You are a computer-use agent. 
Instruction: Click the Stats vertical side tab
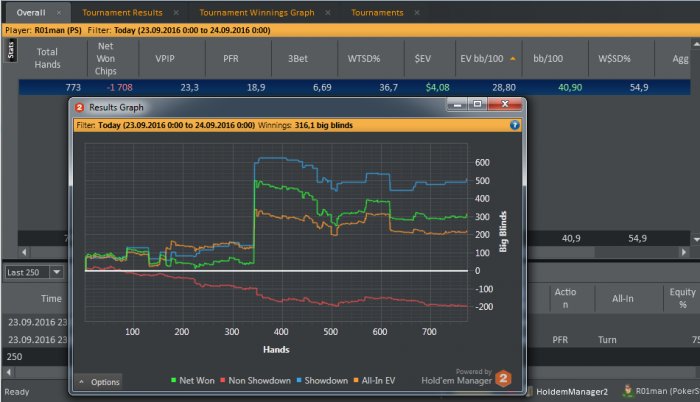[x=11, y=50]
